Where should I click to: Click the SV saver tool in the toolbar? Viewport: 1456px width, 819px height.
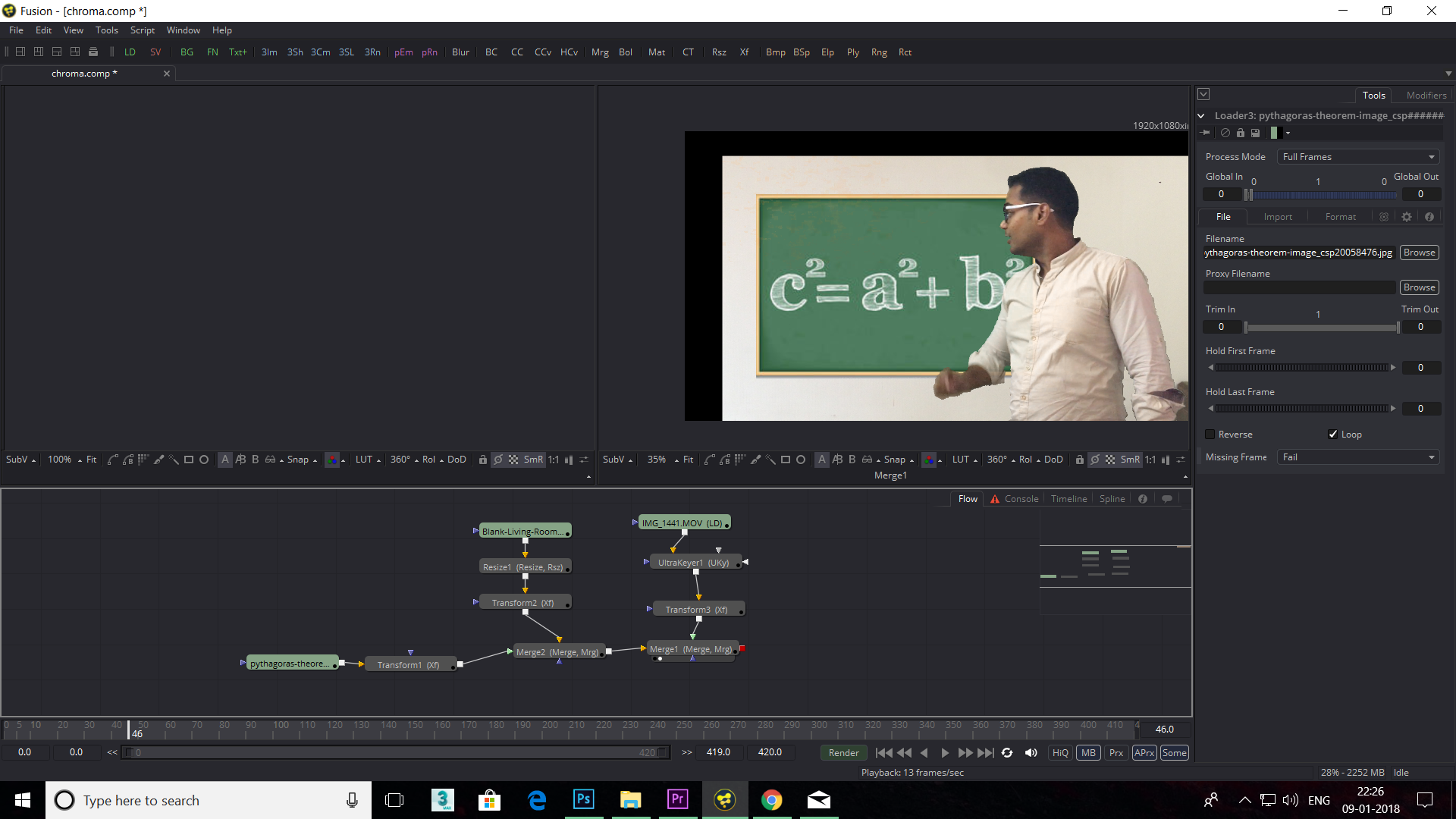[x=155, y=52]
